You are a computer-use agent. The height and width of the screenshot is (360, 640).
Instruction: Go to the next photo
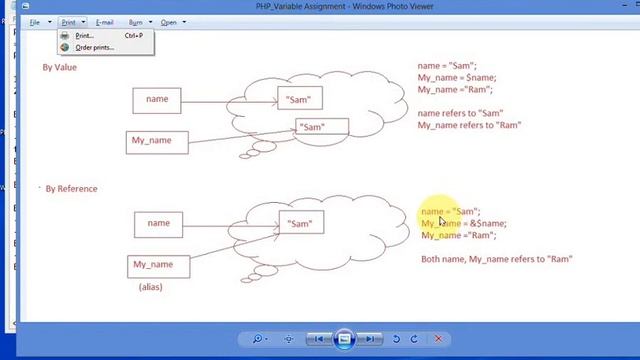[x=370, y=339]
